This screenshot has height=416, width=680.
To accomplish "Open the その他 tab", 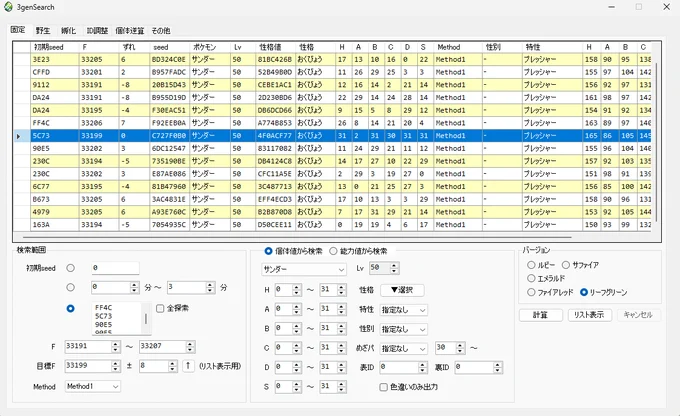I will (x=161, y=30).
